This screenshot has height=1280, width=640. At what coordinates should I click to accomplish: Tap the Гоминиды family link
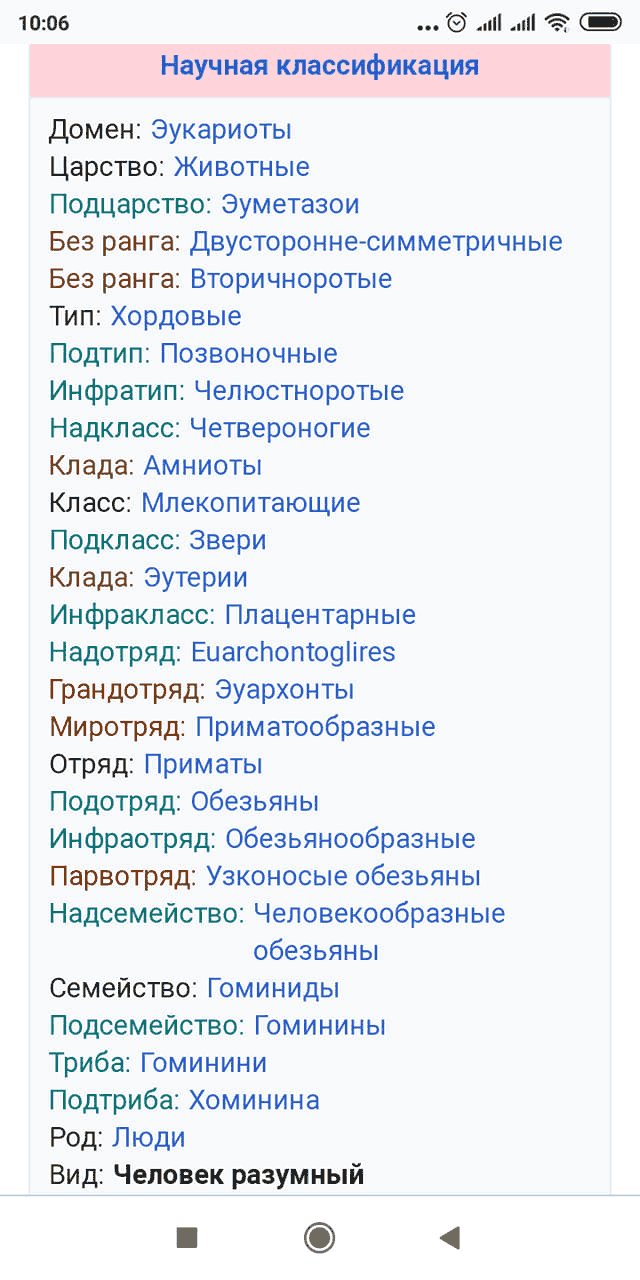[273, 988]
